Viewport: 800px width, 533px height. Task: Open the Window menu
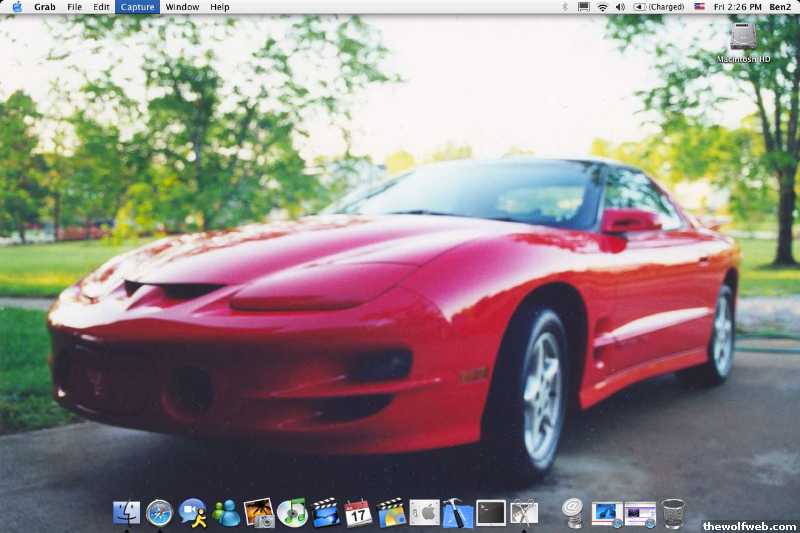(x=182, y=7)
